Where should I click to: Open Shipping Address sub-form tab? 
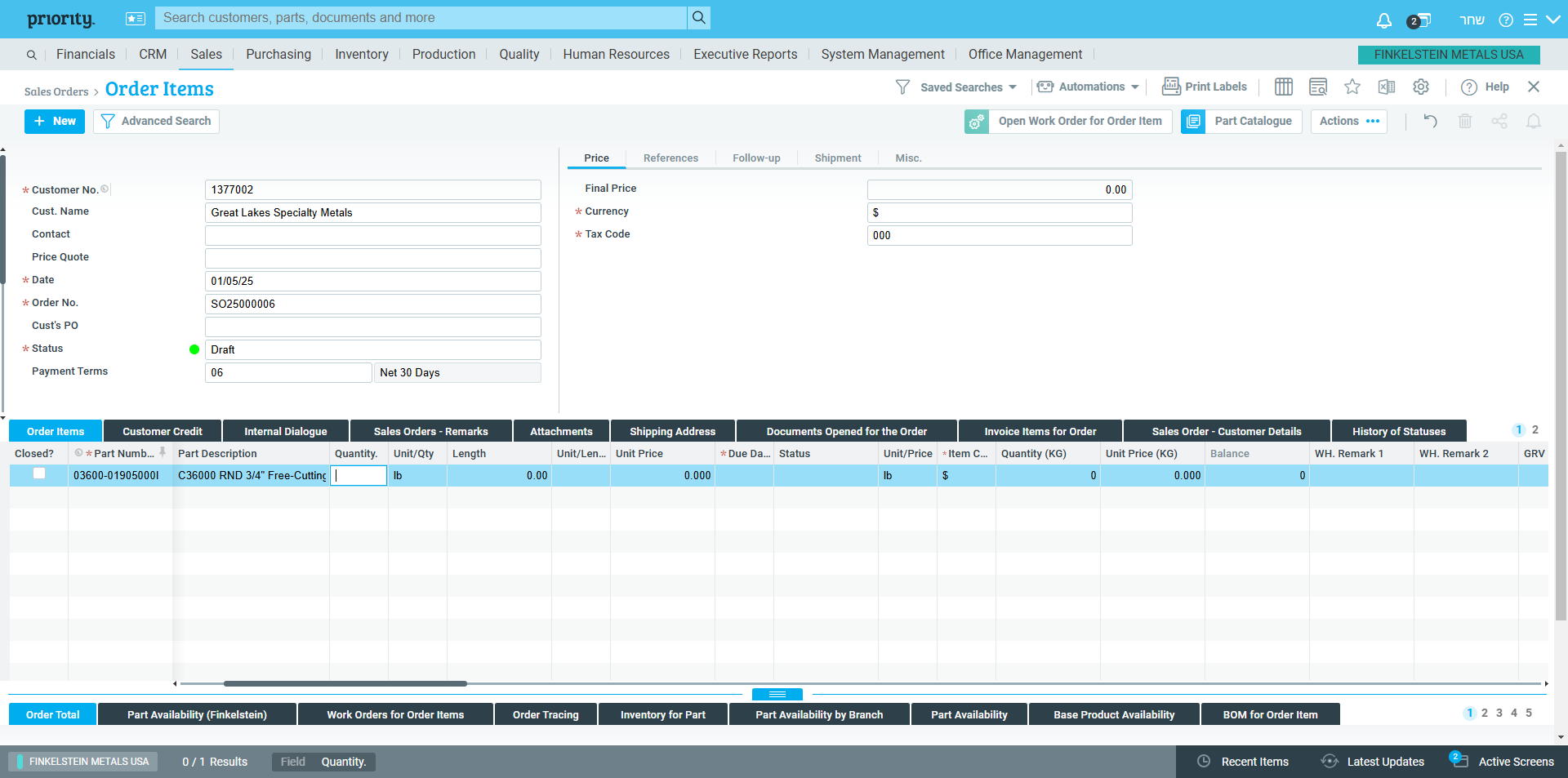tap(672, 431)
